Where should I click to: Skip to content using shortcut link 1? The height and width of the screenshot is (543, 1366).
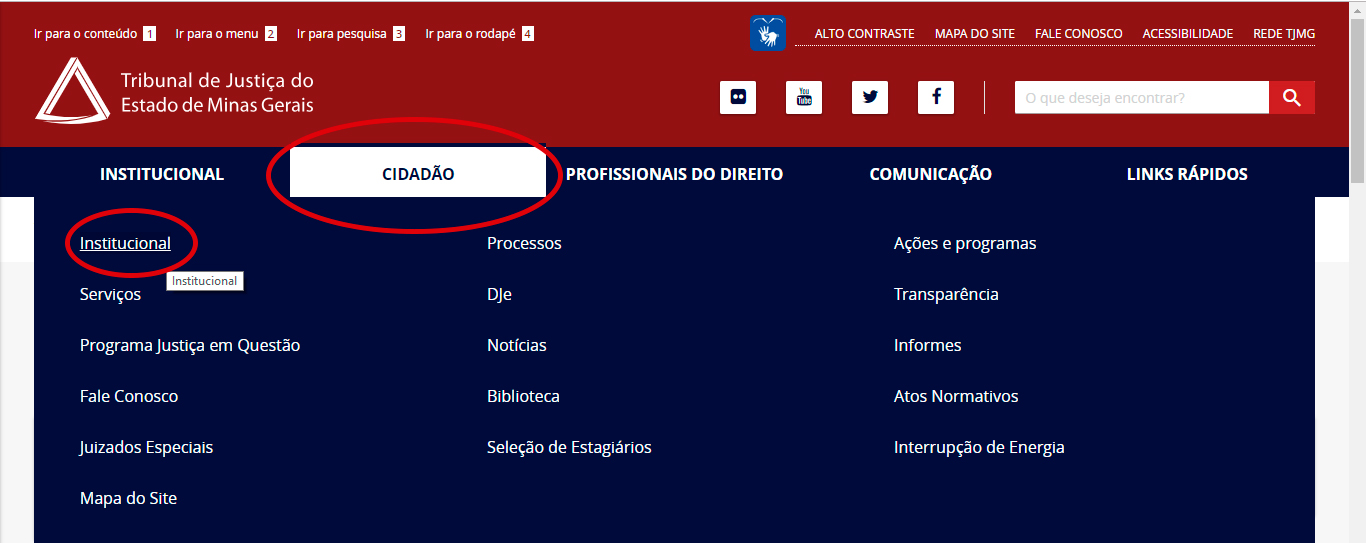(94, 34)
